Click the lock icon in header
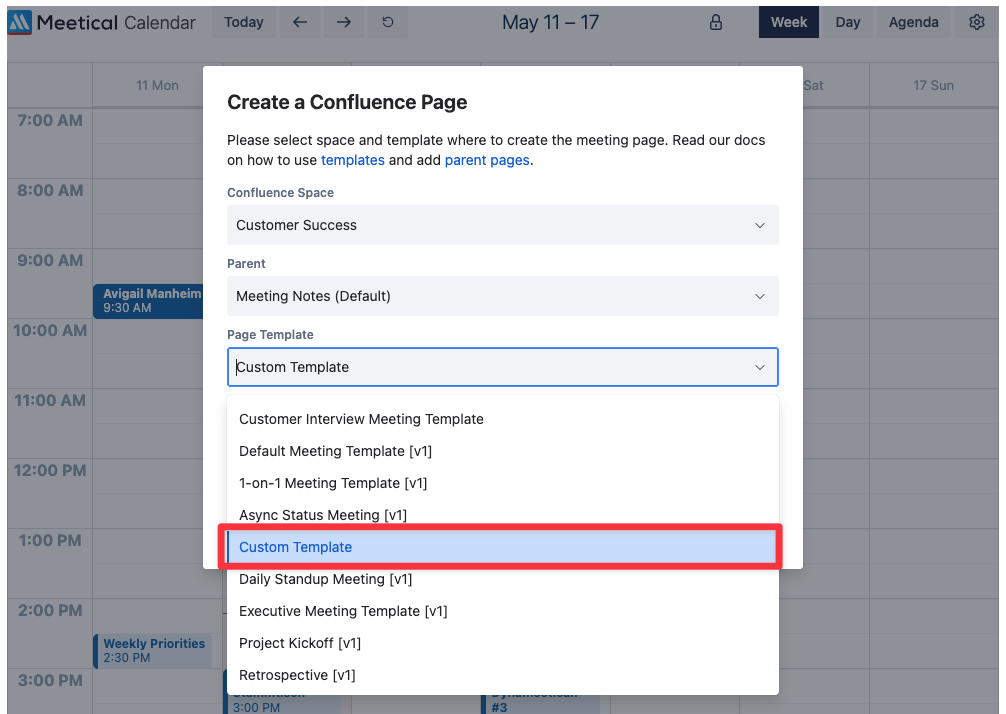 point(716,22)
